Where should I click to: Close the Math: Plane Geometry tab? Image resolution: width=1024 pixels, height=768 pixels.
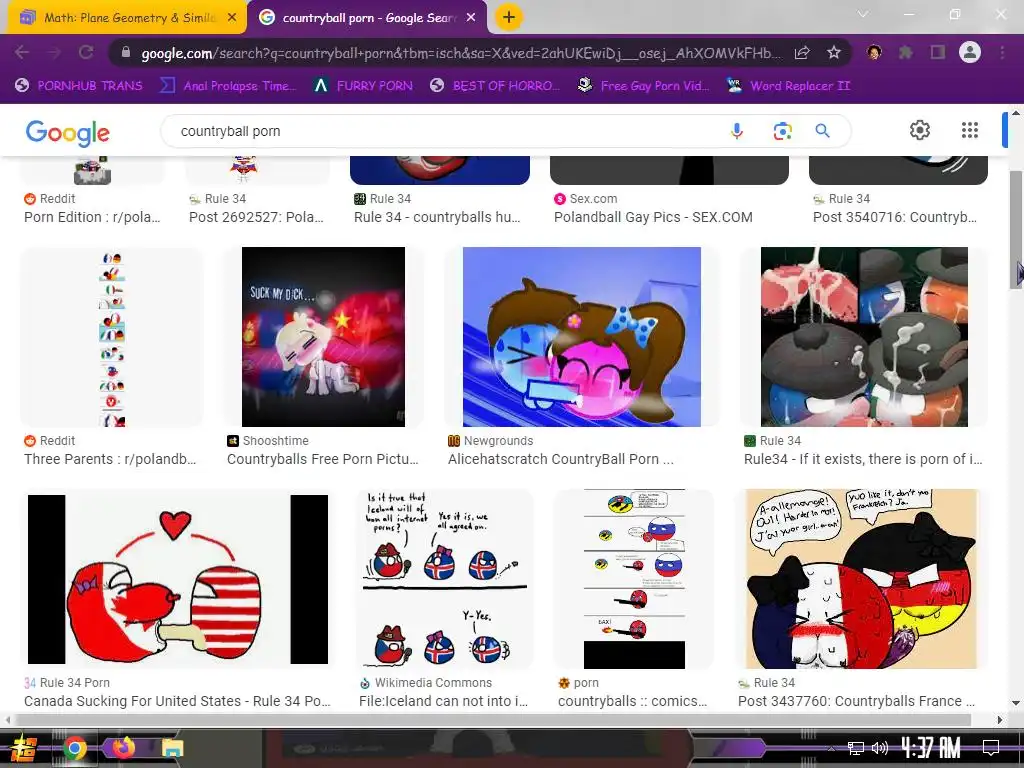232,18
